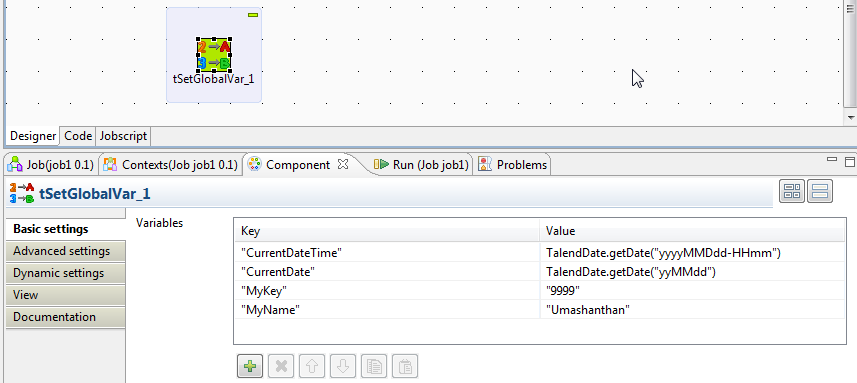This screenshot has width=857, height=383.
Task: Select the Component view tab
Action: 298,164
